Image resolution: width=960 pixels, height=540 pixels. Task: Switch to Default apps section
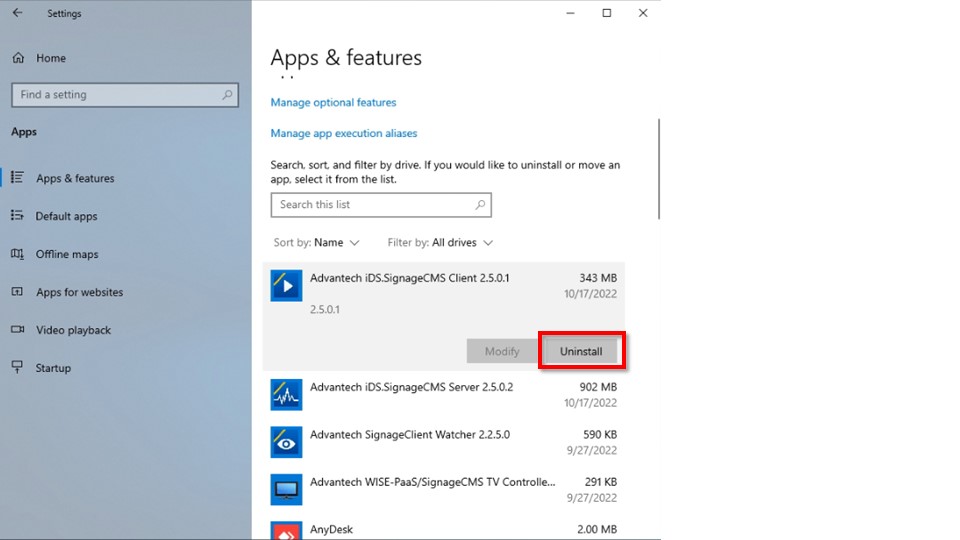[x=66, y=216]
